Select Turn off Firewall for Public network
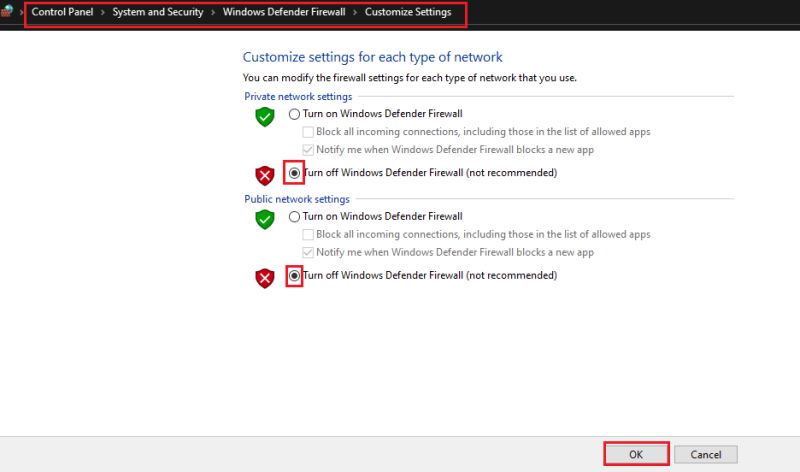This screenshot has width=800, height=472. coord(294,276)
